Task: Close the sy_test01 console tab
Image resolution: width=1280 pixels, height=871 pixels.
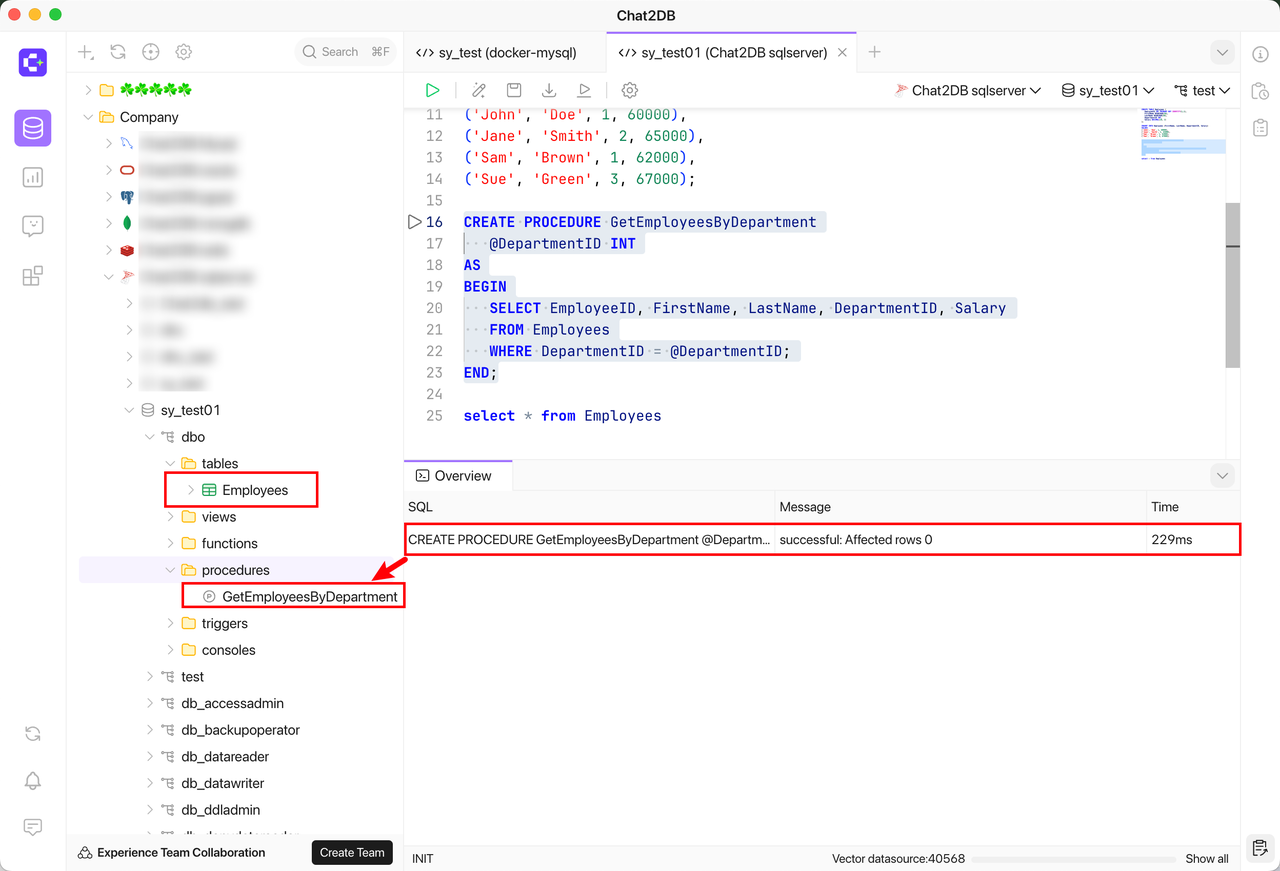Action: coord(842,52)
